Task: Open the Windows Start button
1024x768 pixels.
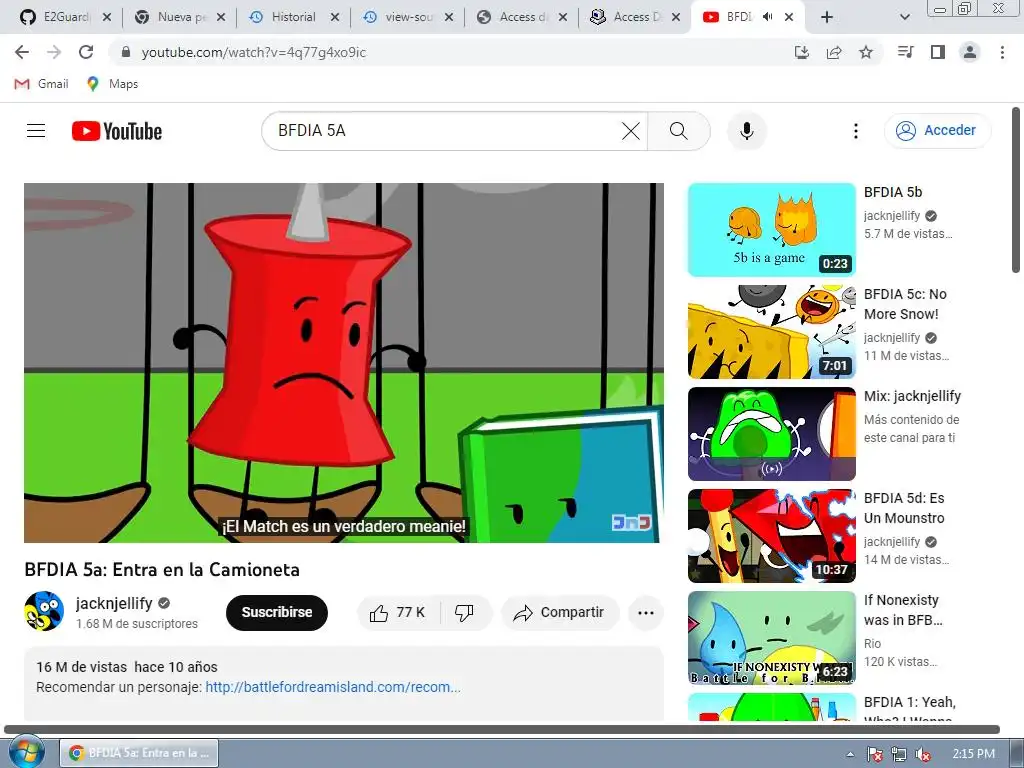Action: [x=25, y=753]
